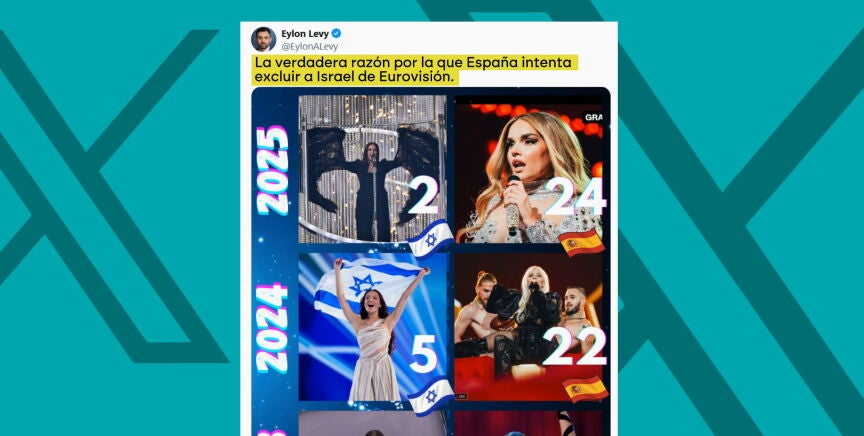Click the Israel flag beside number 5
This screenshot has height=436, width=864.
tap(431, 396)
